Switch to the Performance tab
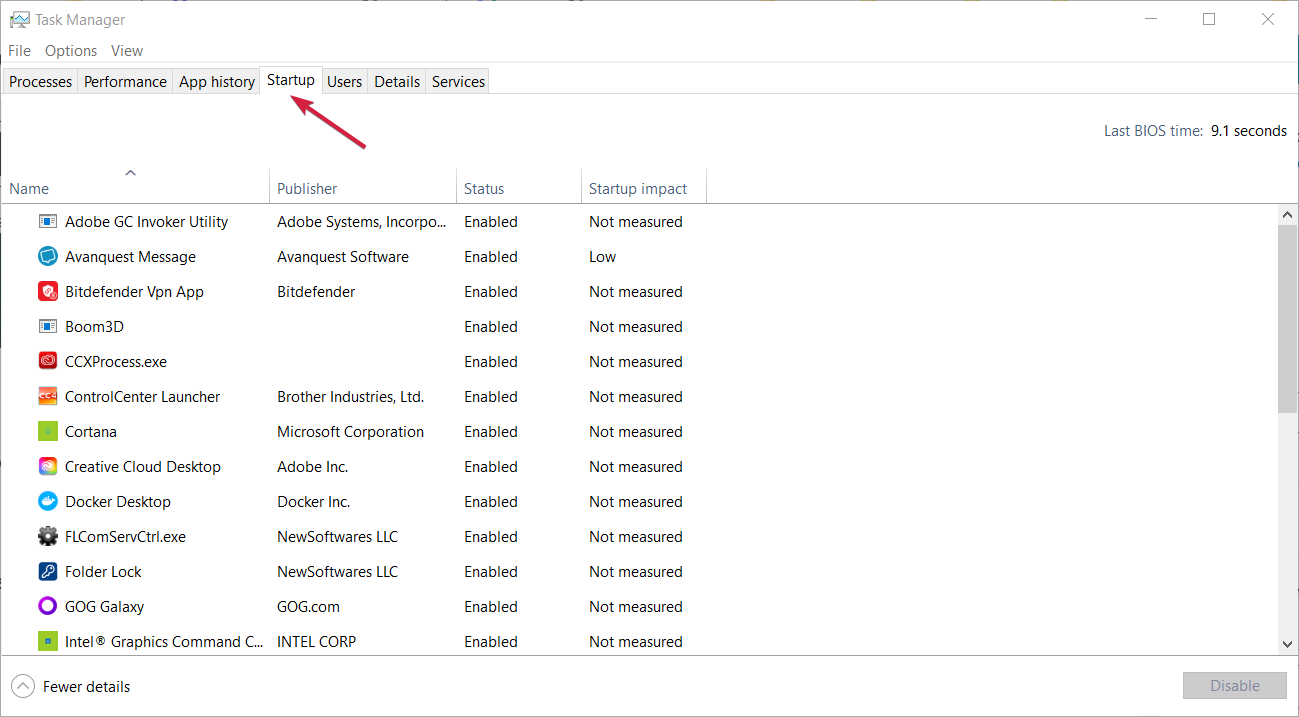 125,81
